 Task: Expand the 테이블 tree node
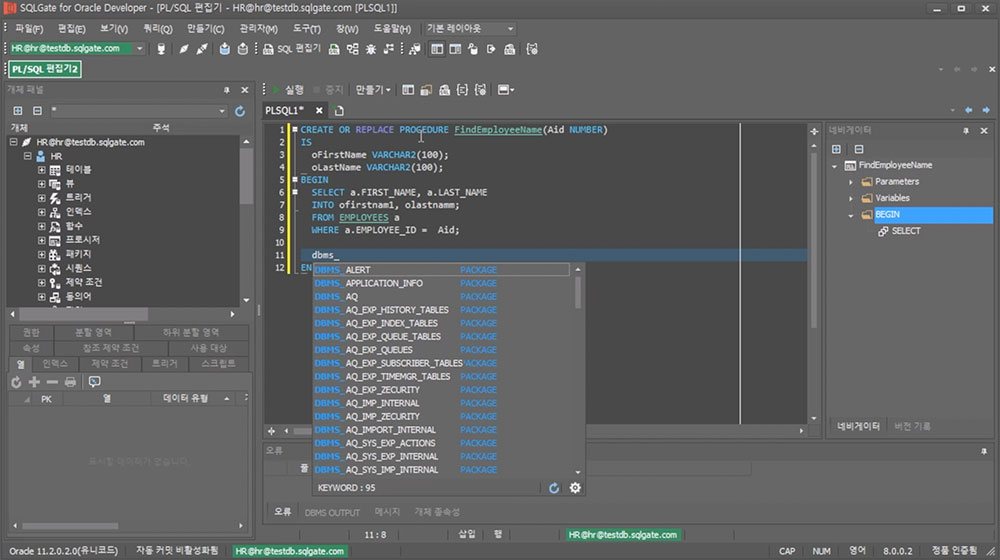(41, 170)
